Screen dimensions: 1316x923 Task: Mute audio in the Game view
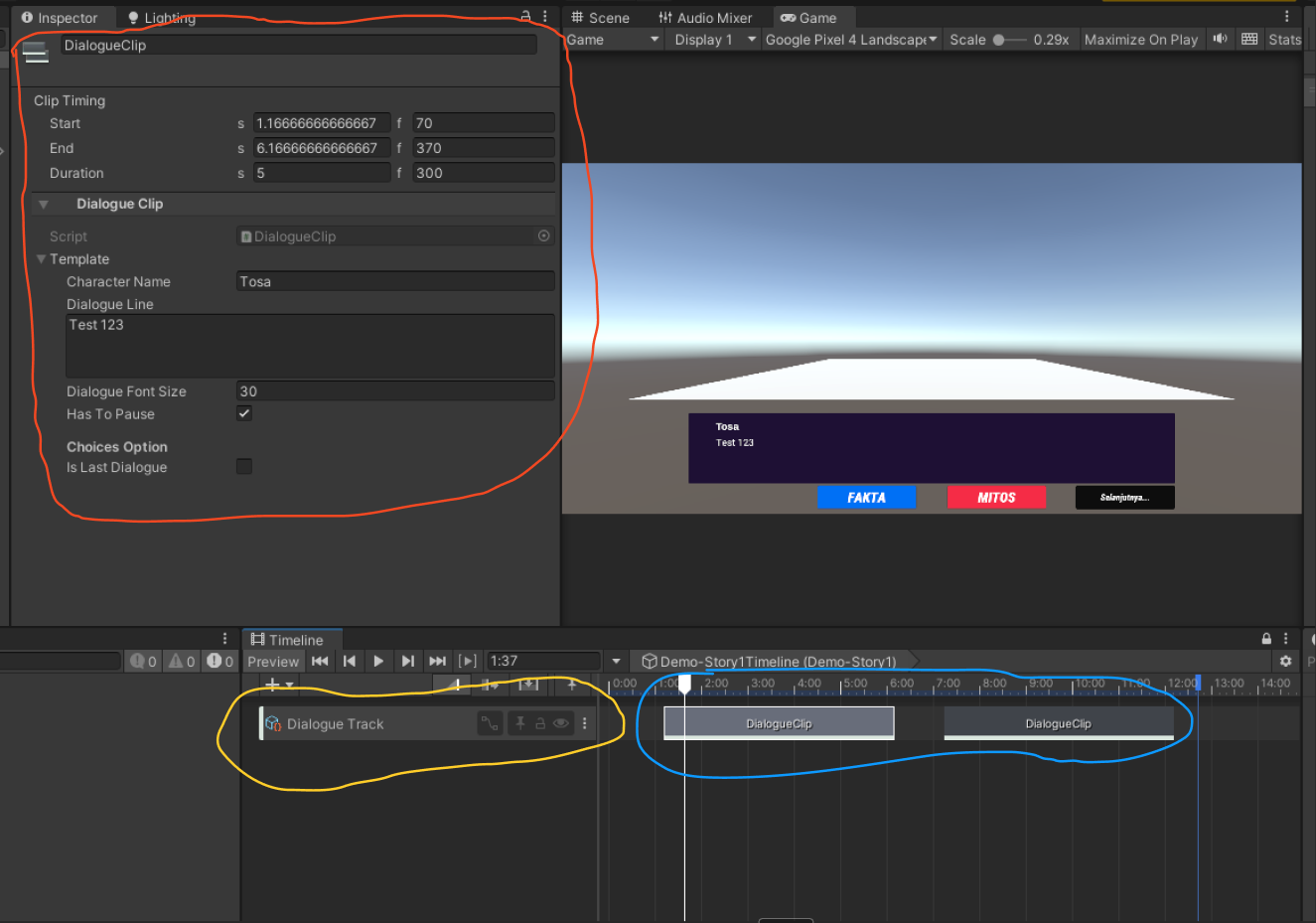coord(1220,40)
